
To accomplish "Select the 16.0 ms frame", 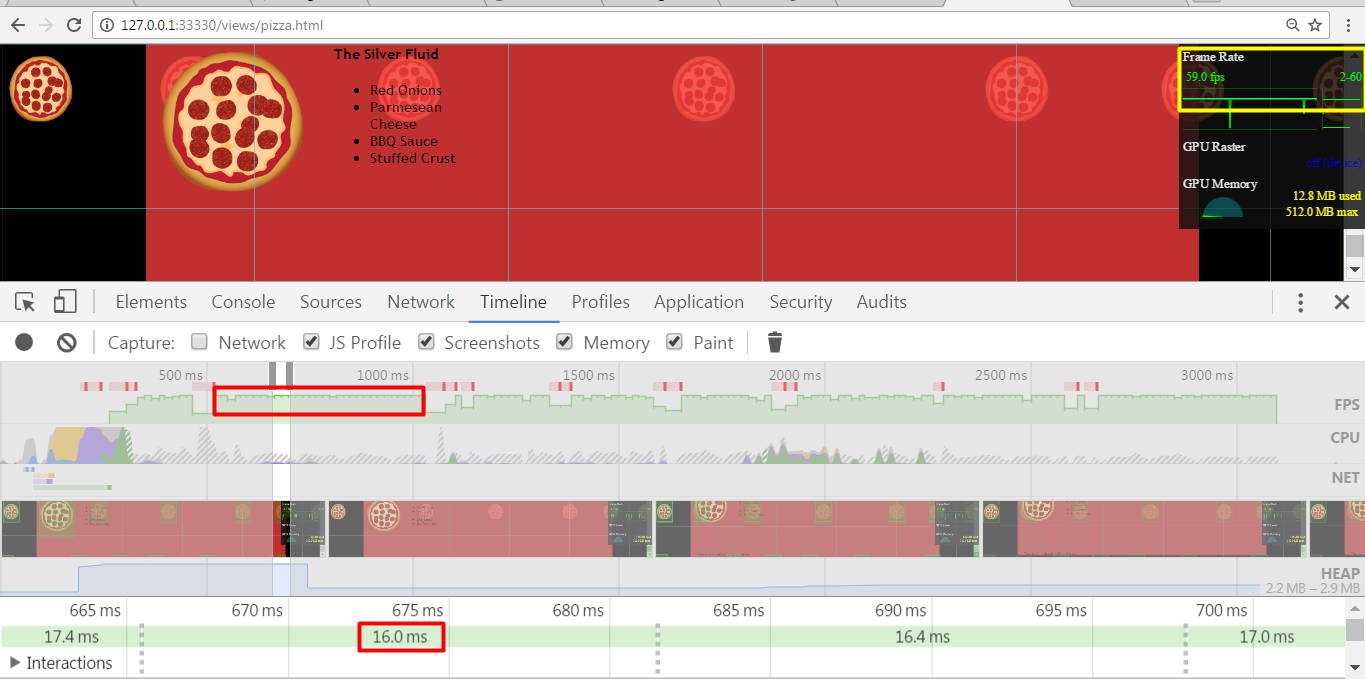I will 400,637.
